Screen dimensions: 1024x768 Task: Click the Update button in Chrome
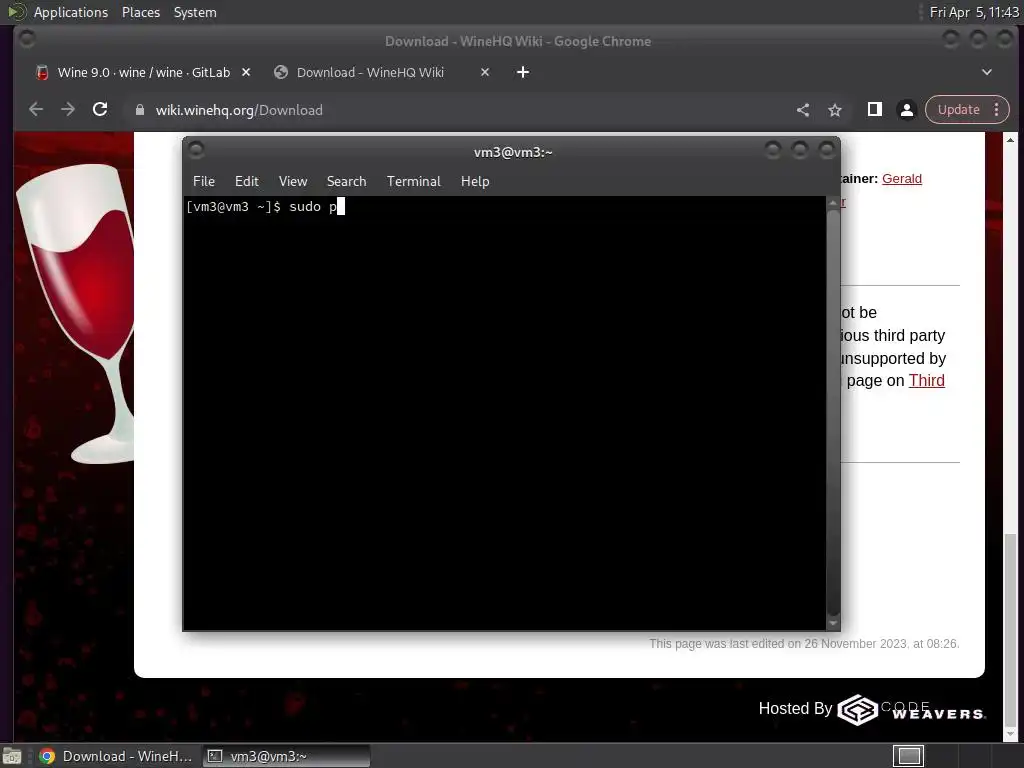pyautogui.click(x=959, y=110)
